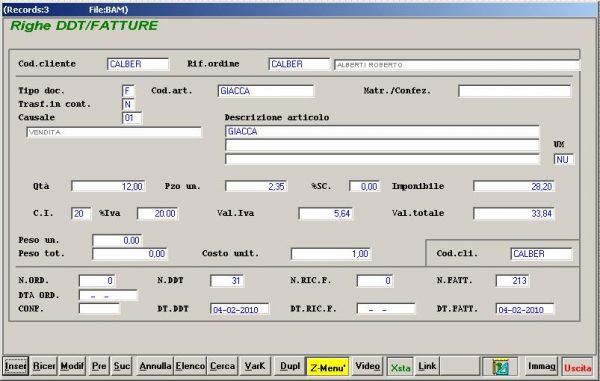Click the VENDITA description field
The image size is (600, 381).
coord(114,132)
